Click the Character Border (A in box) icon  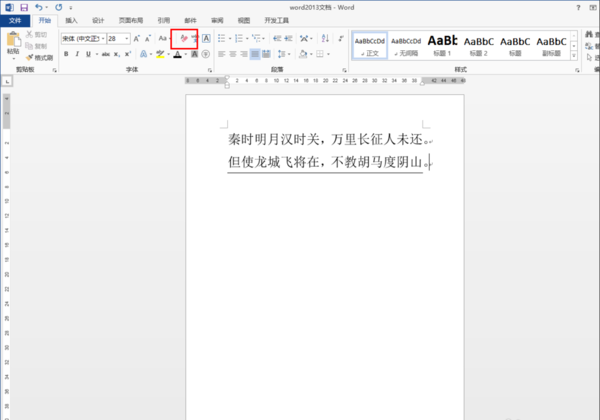(x=206, y=38)
